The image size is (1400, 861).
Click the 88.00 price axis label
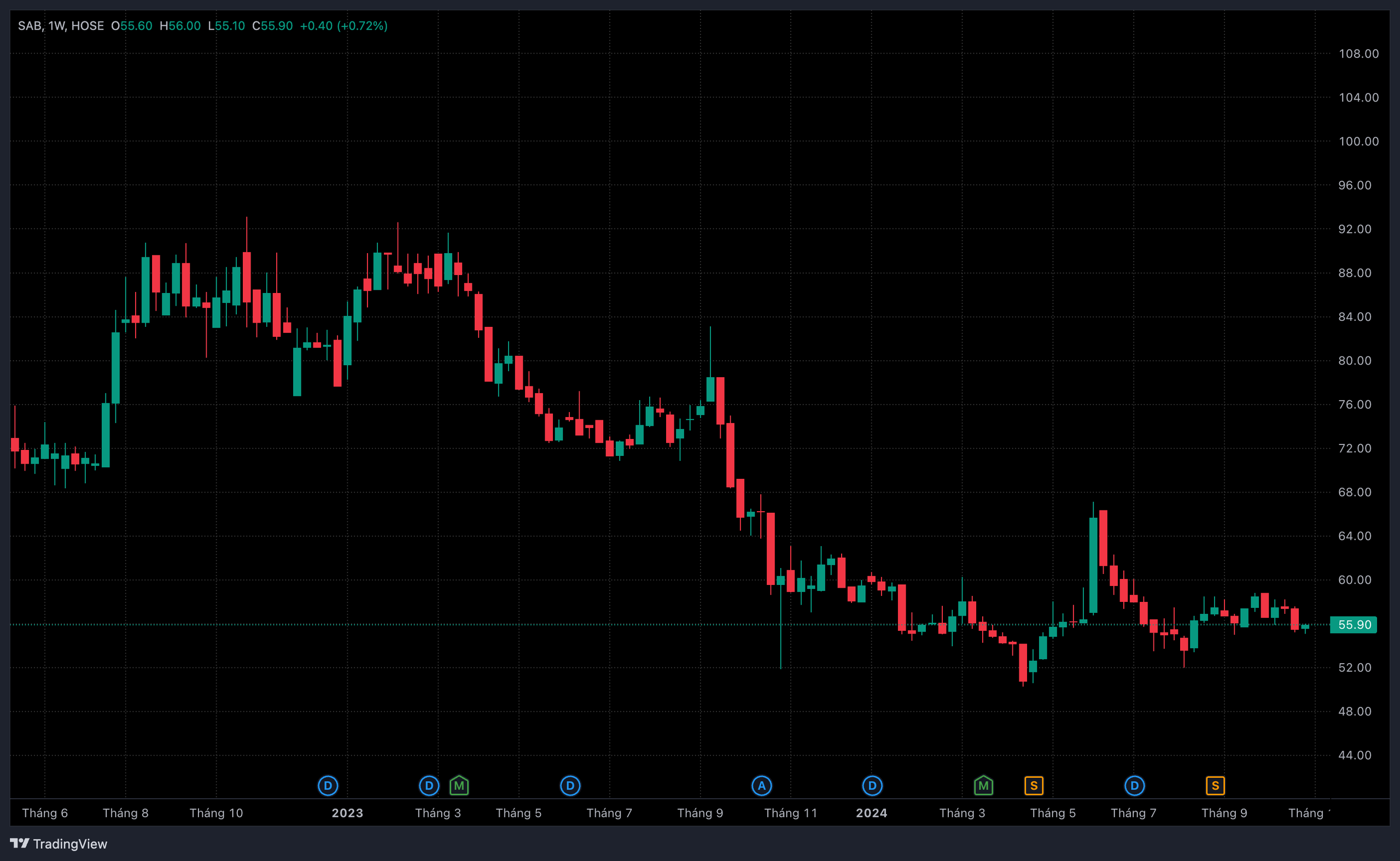[x=1355, y=273]
